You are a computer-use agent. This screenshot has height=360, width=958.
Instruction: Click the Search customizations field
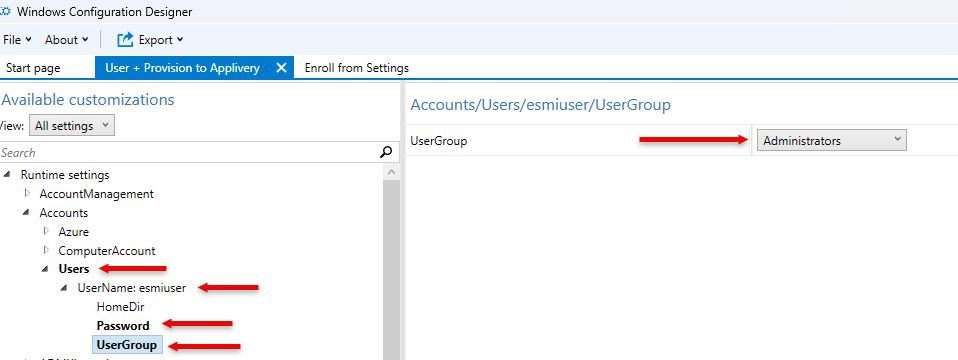click(x=189, y=153)
